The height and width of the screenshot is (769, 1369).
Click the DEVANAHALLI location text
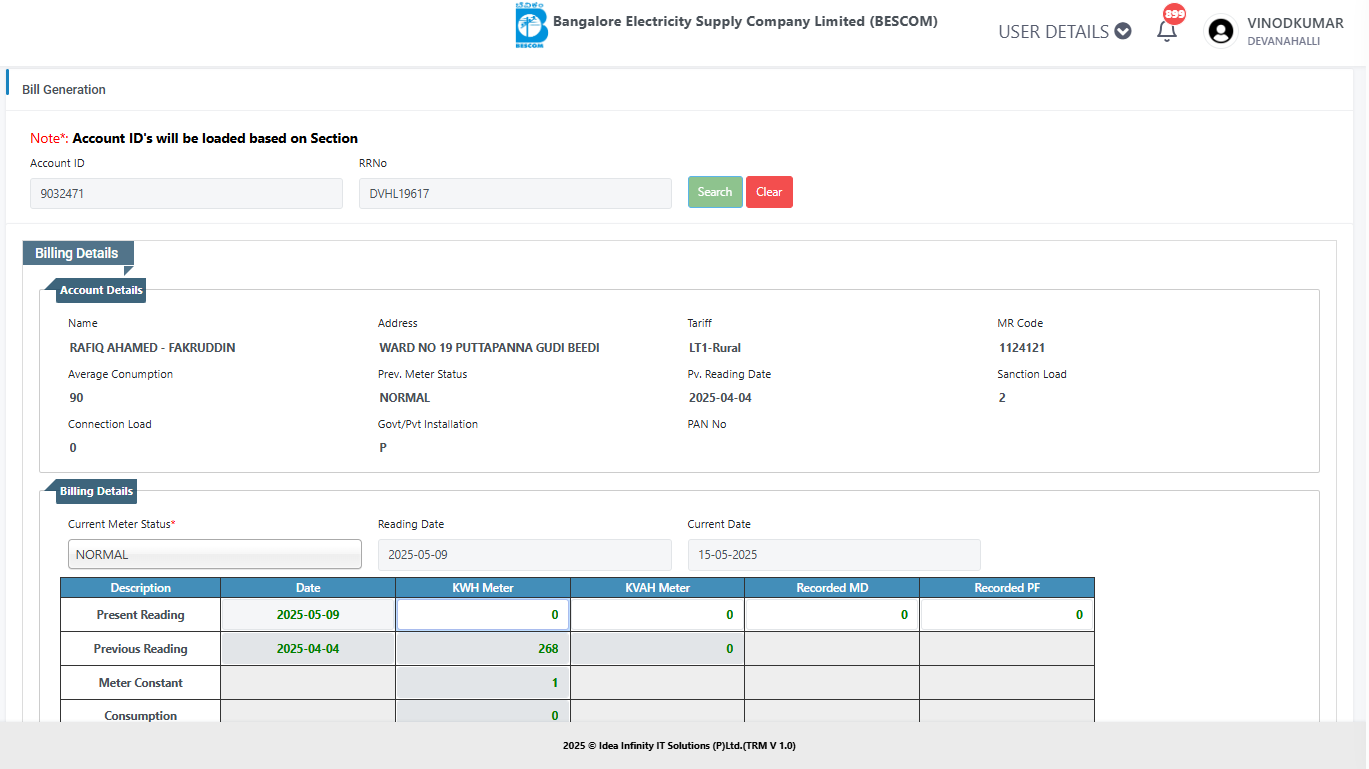coord(1284,42)
